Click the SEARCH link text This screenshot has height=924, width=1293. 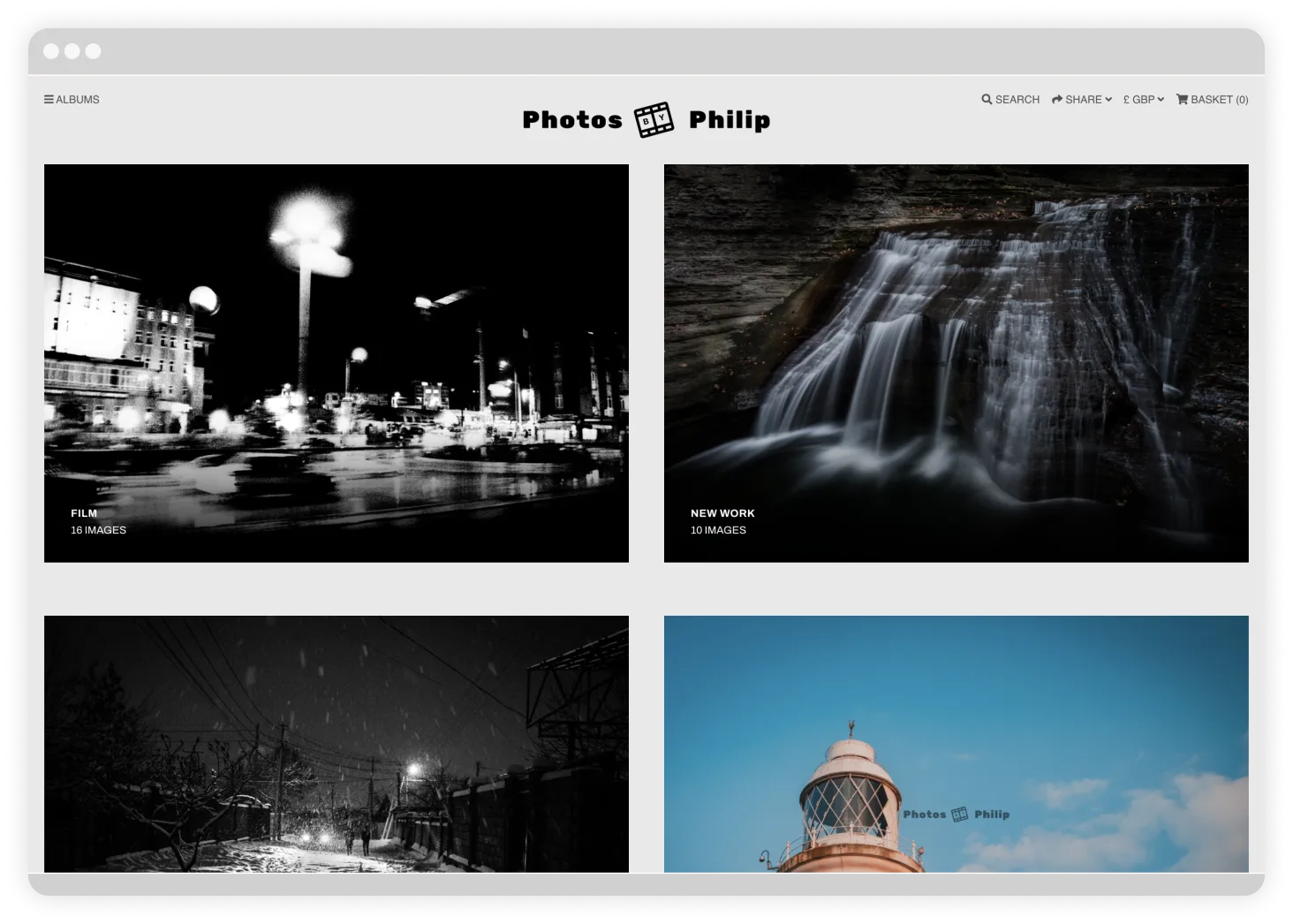pos(1017,100)
